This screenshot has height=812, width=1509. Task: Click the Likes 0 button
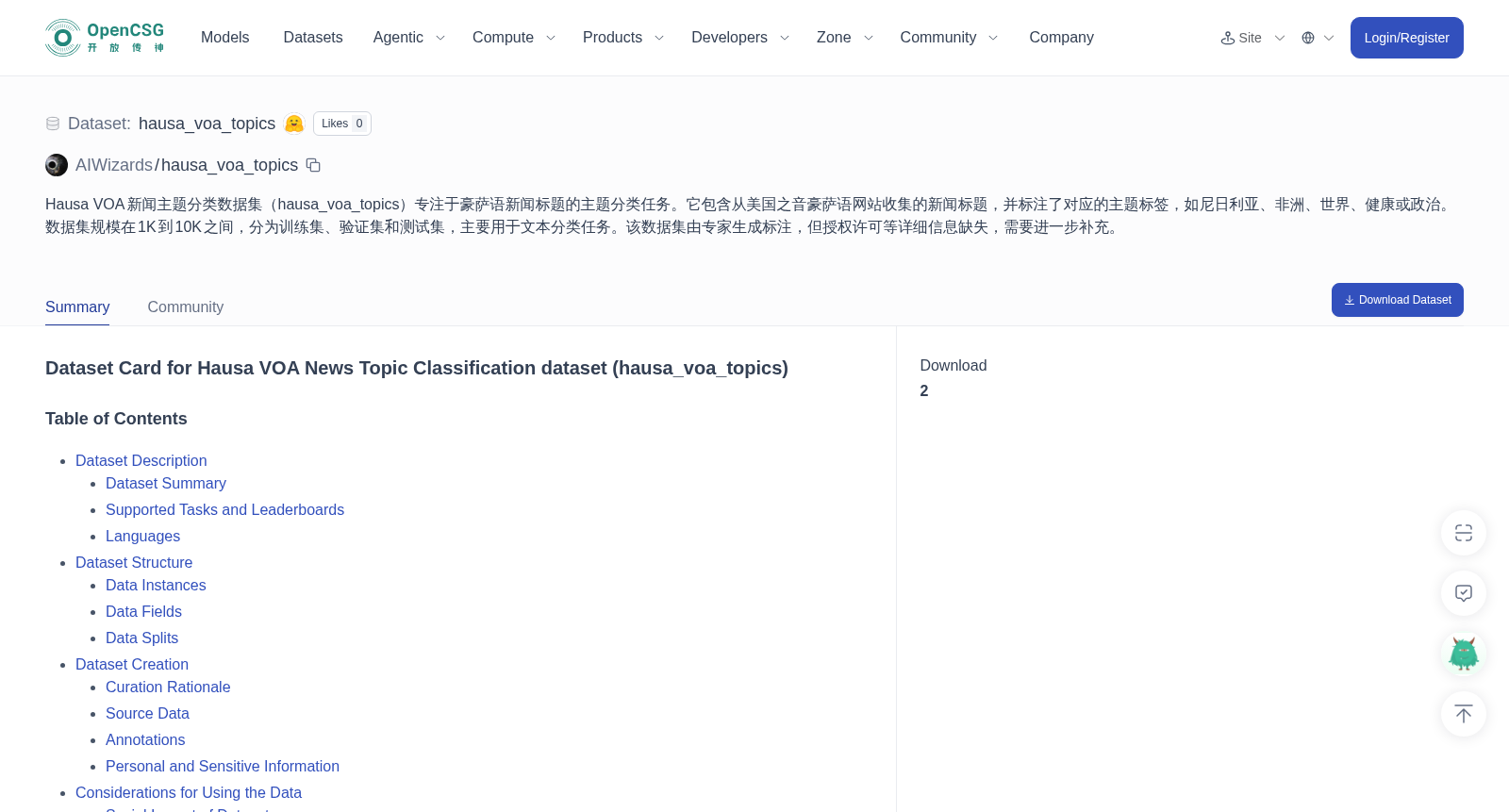[342, 124]
